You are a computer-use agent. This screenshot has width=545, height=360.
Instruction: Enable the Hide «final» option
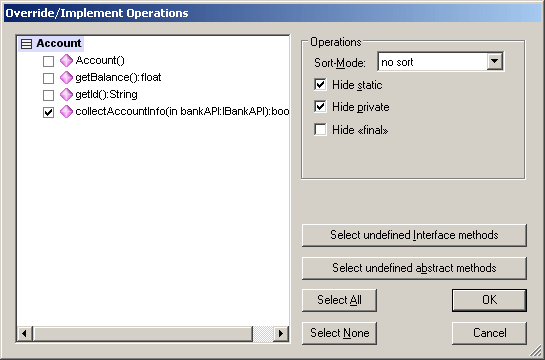point(320,129)
